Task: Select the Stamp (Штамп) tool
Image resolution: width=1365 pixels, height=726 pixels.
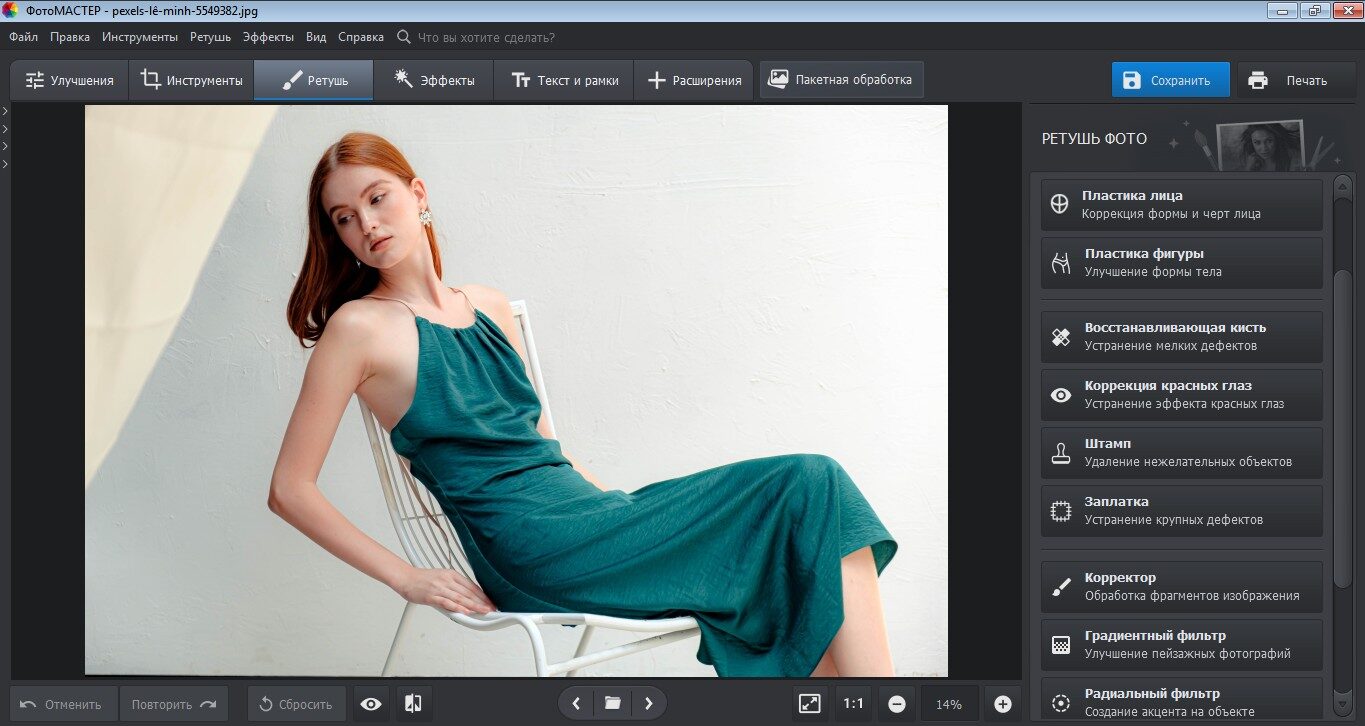Action: point(1181,452)
